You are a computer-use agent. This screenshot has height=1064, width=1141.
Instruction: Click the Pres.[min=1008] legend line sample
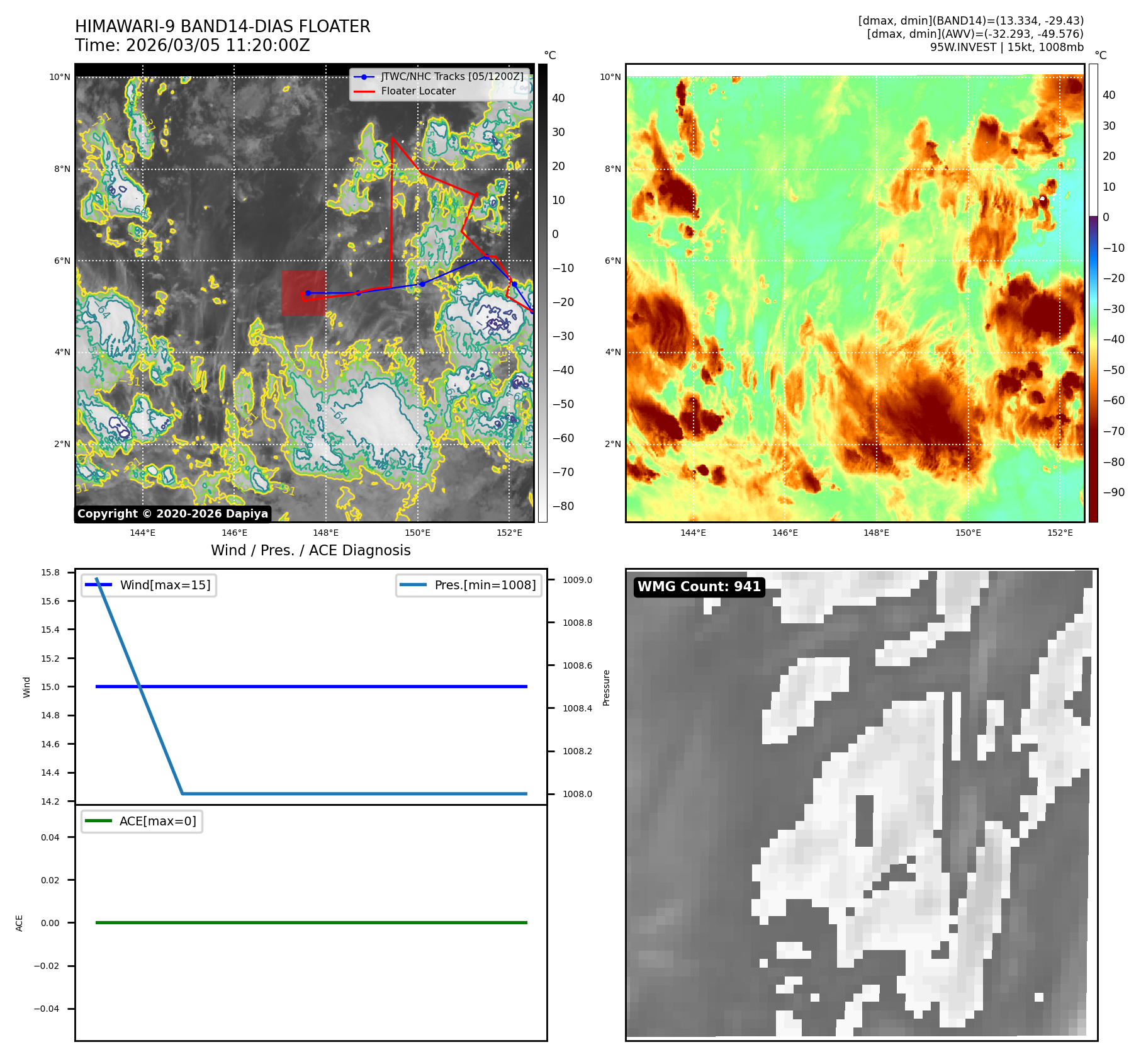click(x=413, y=585)
